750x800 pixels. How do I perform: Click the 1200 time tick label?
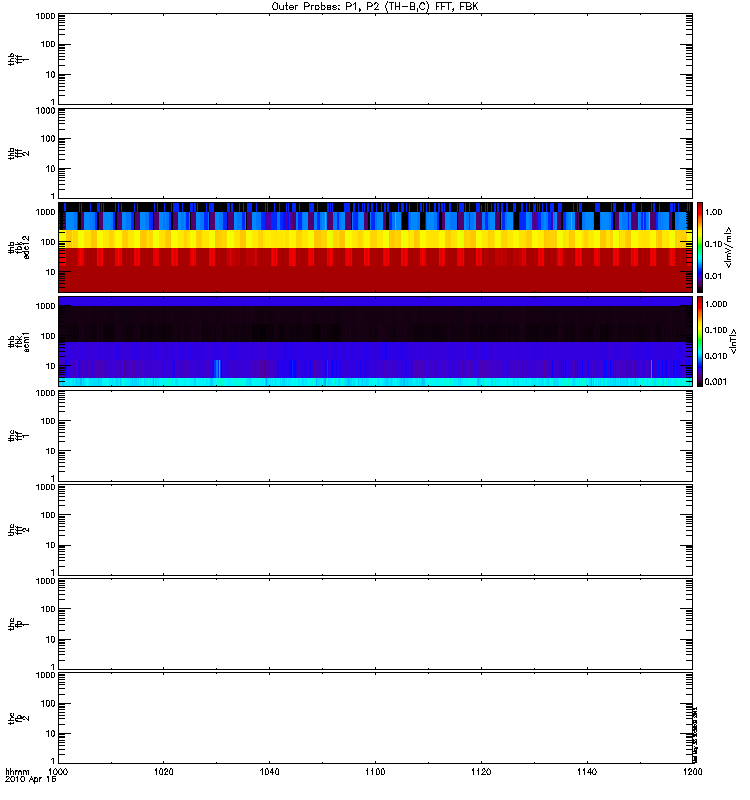point(692,771)
